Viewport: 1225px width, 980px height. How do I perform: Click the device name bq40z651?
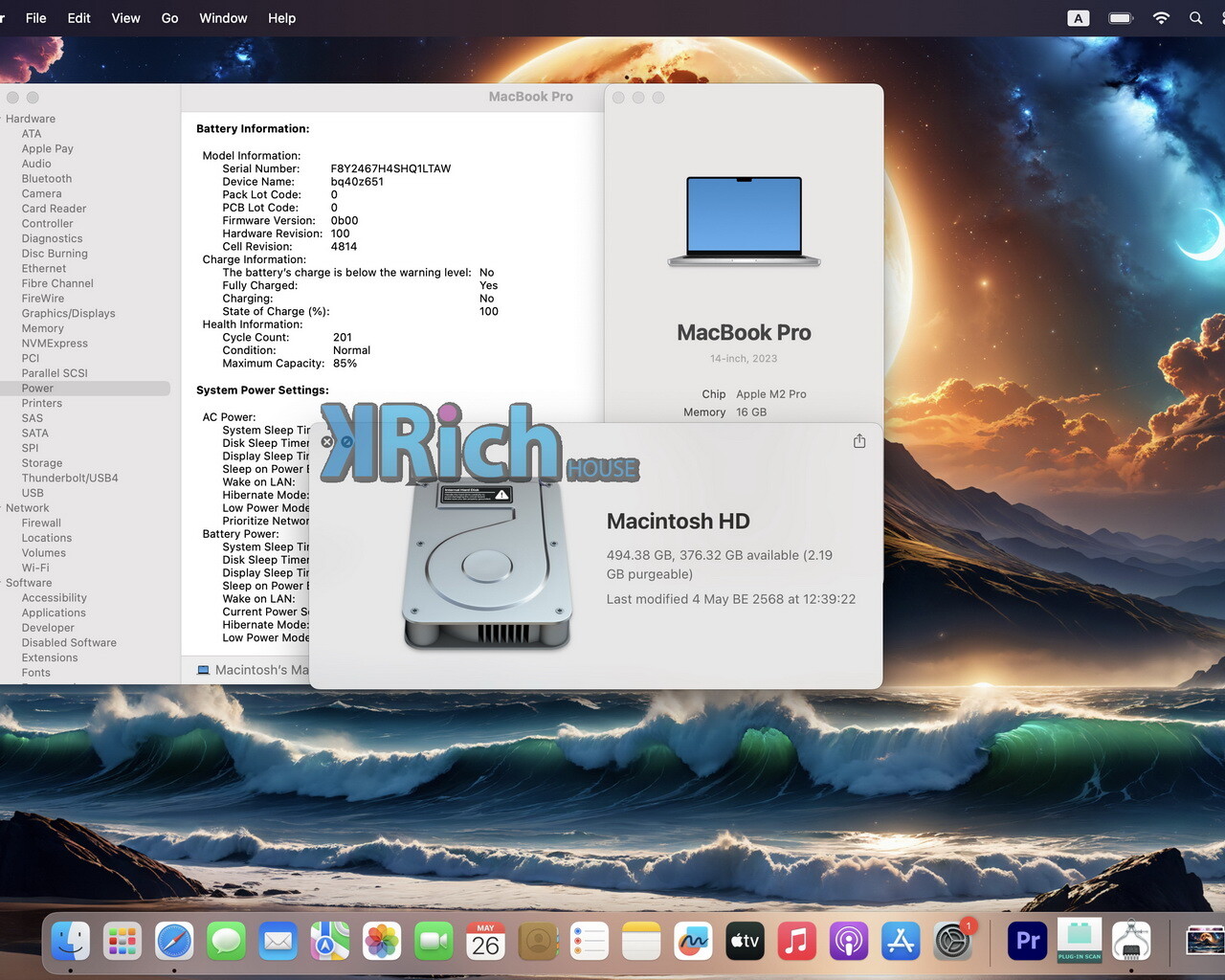(357, 182)
